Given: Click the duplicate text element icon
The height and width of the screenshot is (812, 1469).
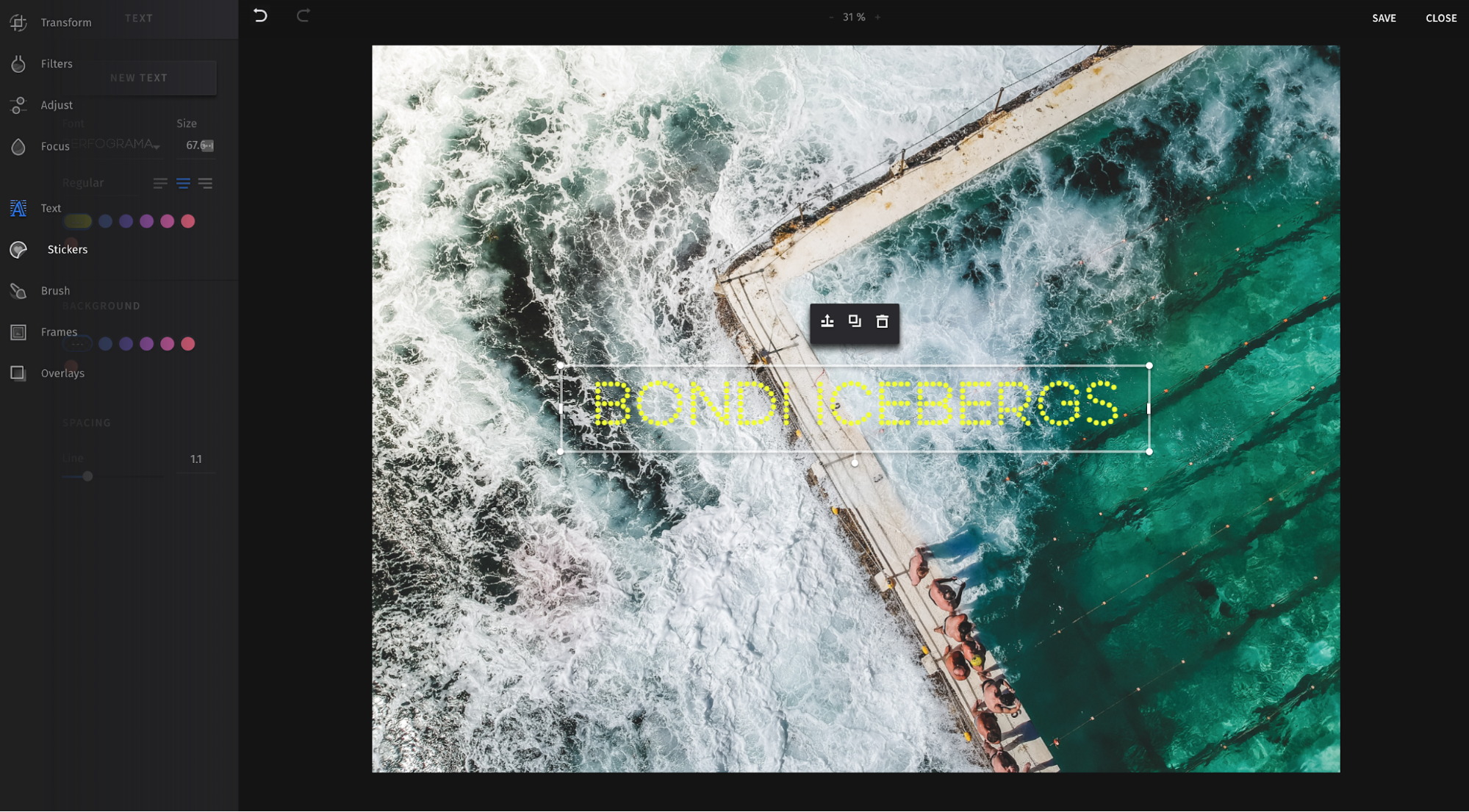Looking at the screenshot, I should (x=855, y=321).
